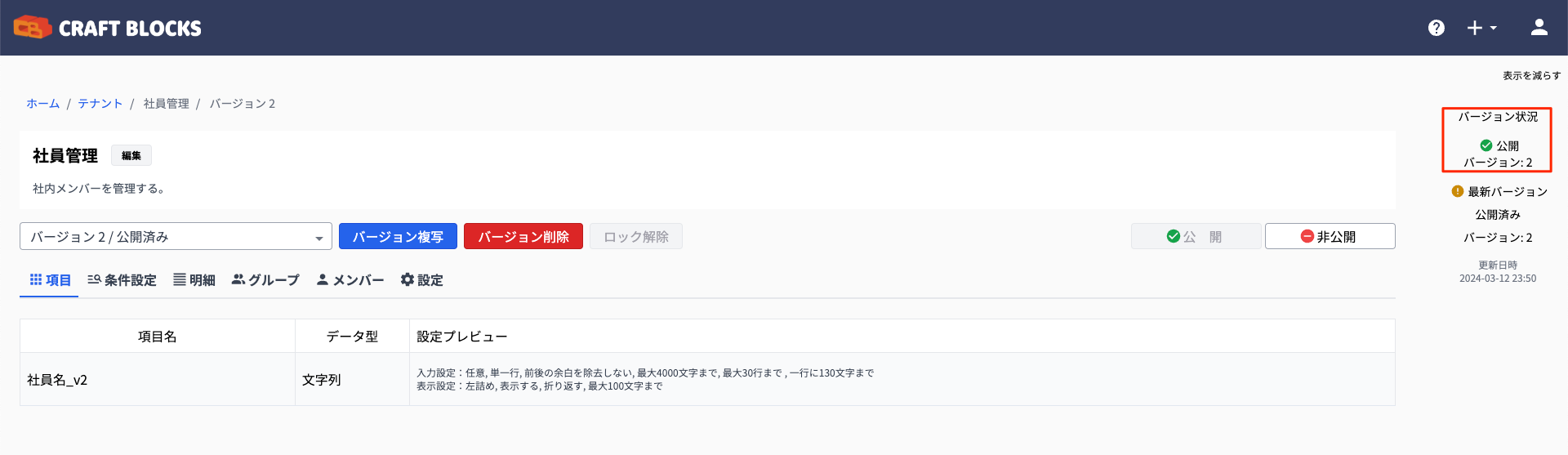Click the red バージョン削除 button
Viewport: 1568px width, 455px height.
point(523,237)
